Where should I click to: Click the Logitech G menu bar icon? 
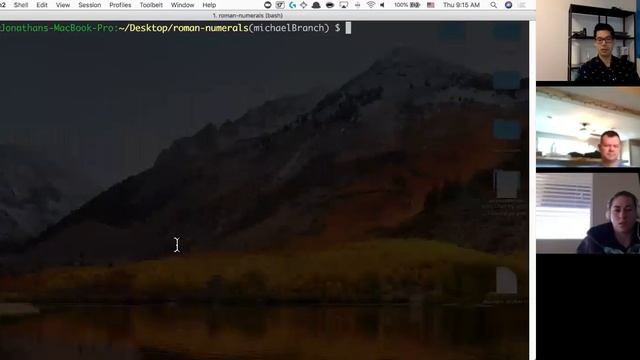tap(292, 5)
